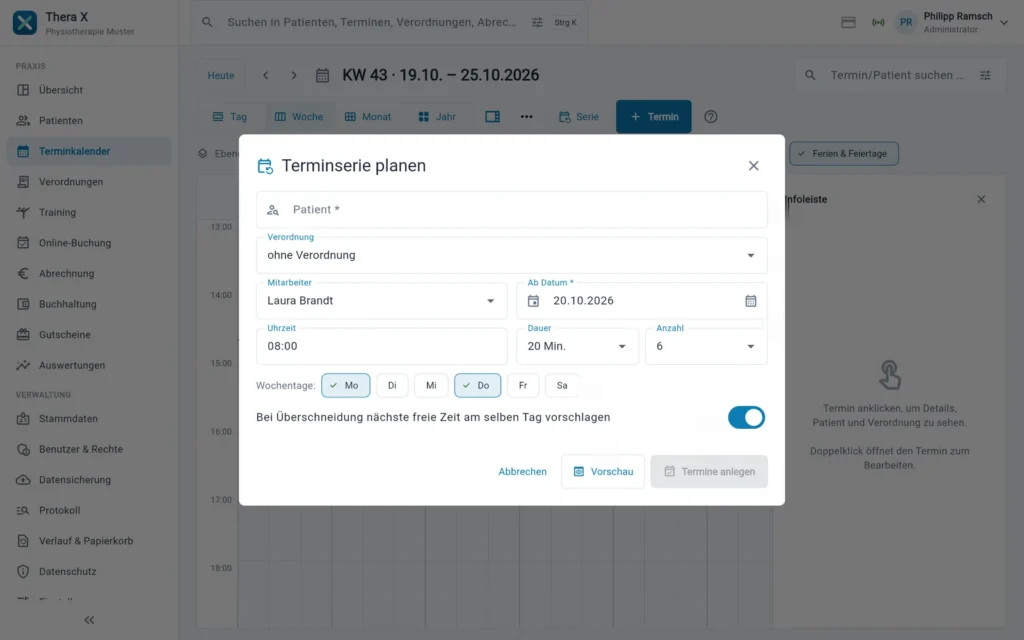Switch to the Tag view tab
The image size is (1024, 640).
click(x=230, y=117)
